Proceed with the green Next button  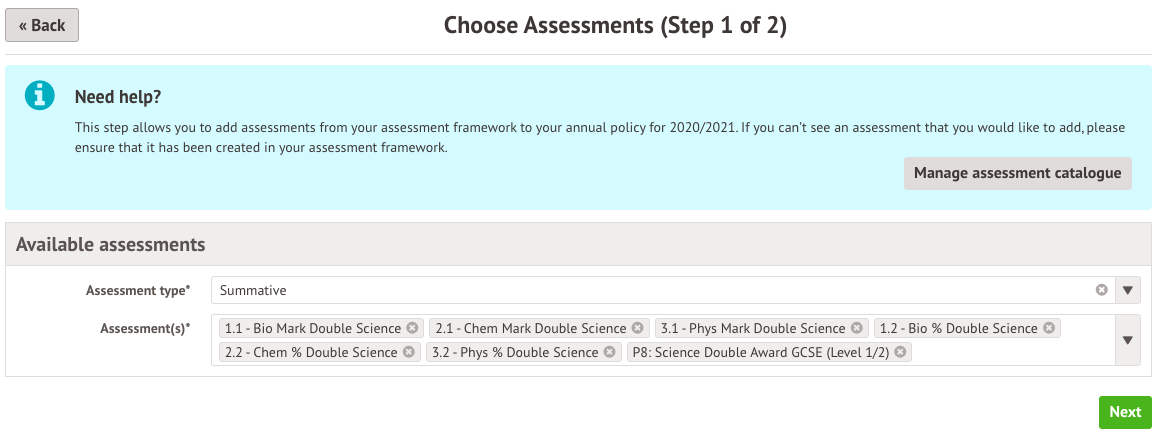(x=1124, y=412)
